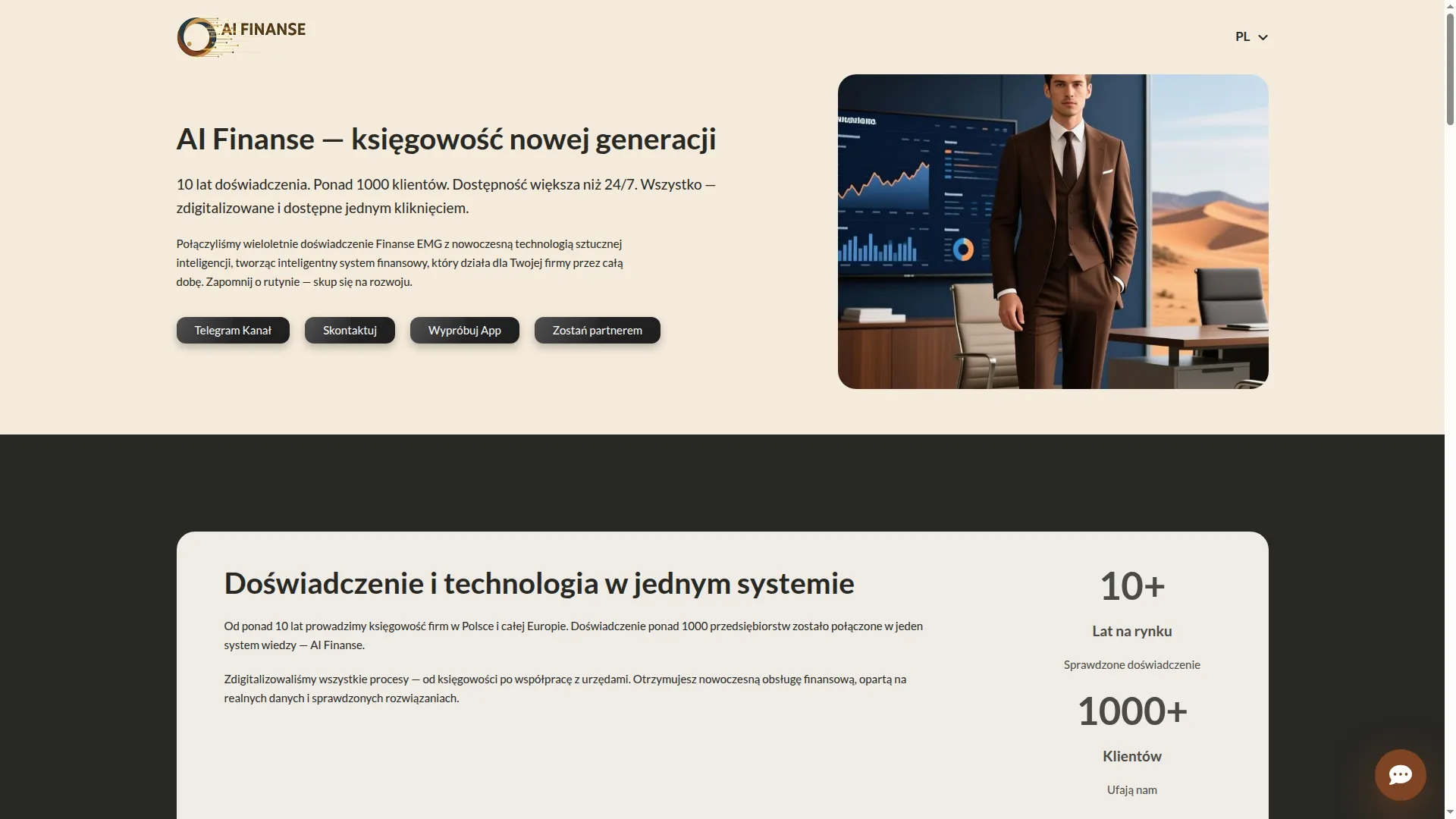This screenshot has width=1456, height=819.
Task: Click the Ufają nam text
Action: 1131,790
